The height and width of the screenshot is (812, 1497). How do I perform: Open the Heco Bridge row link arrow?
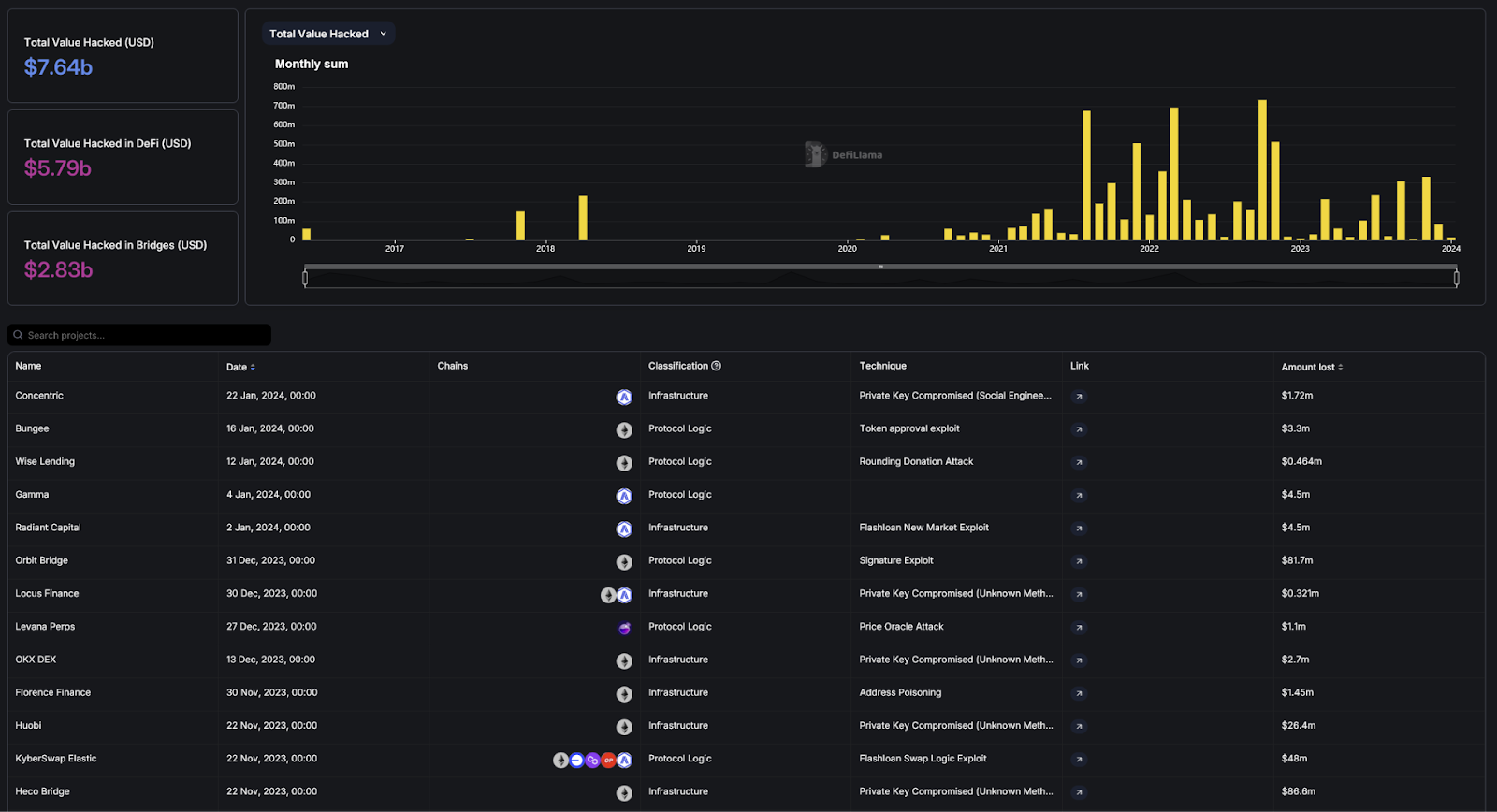[1079, 792]
